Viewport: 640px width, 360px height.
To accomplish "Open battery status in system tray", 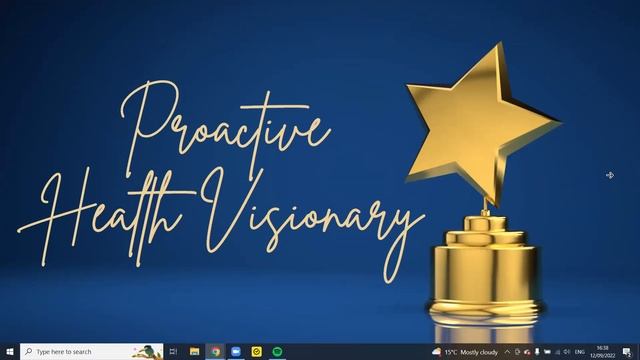I will click(547, 352).
